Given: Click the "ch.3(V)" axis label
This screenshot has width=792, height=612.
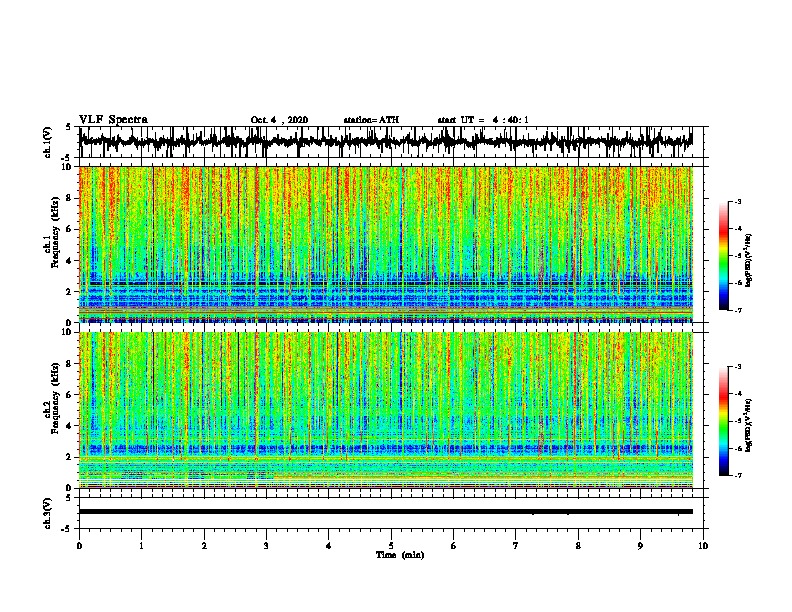Looking at the screenshot, I should click(x=48, y=513).
